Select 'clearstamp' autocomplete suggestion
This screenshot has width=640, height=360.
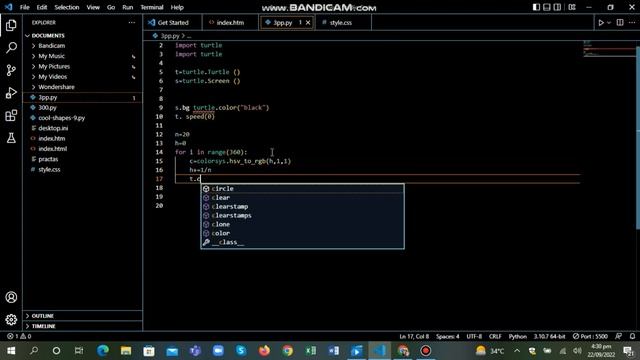click(x=302, y=207)
